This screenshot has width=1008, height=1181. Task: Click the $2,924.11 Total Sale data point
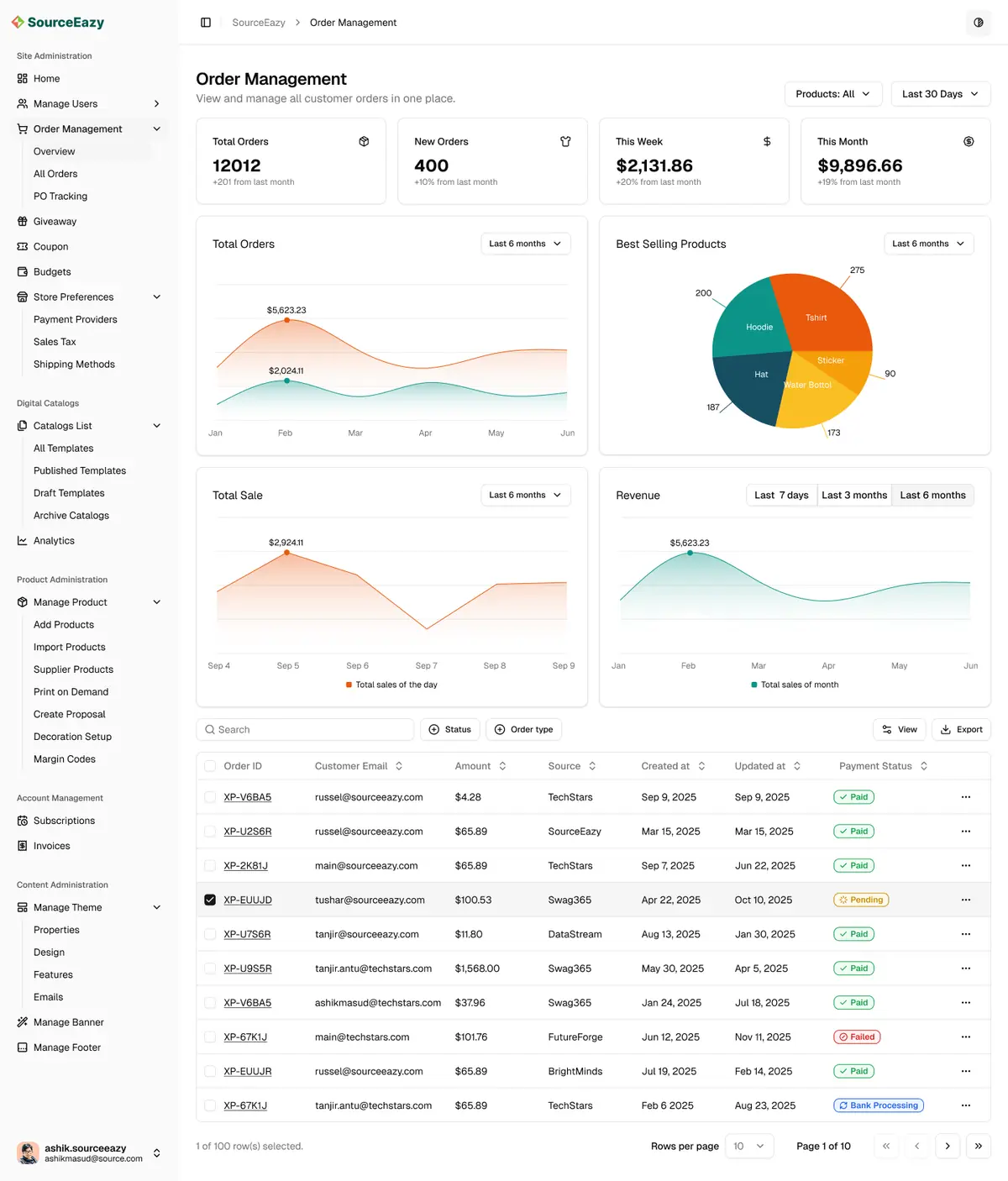pos(286,552)
